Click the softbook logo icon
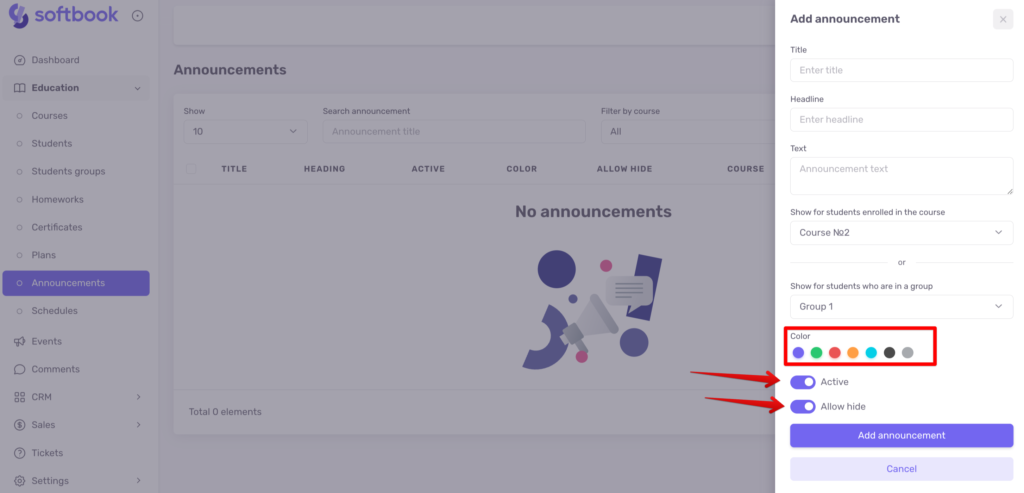The image size is (1024, 493). coord(18,16)
